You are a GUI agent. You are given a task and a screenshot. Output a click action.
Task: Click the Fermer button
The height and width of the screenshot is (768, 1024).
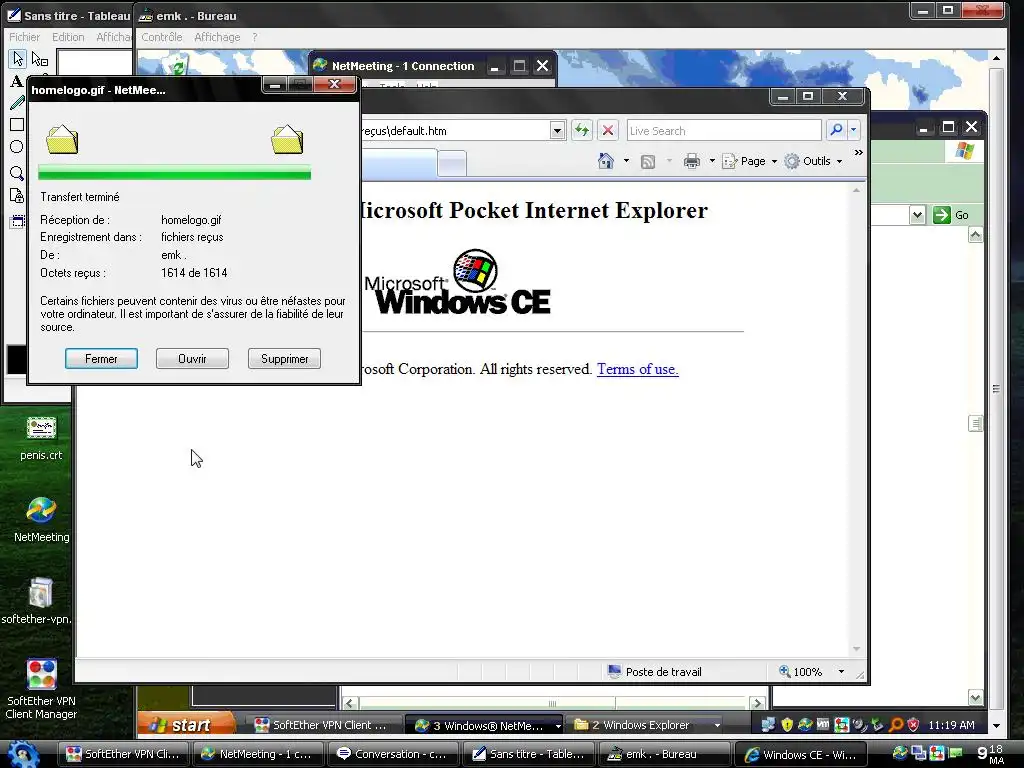pyautogui.click(x=101, y=359)
